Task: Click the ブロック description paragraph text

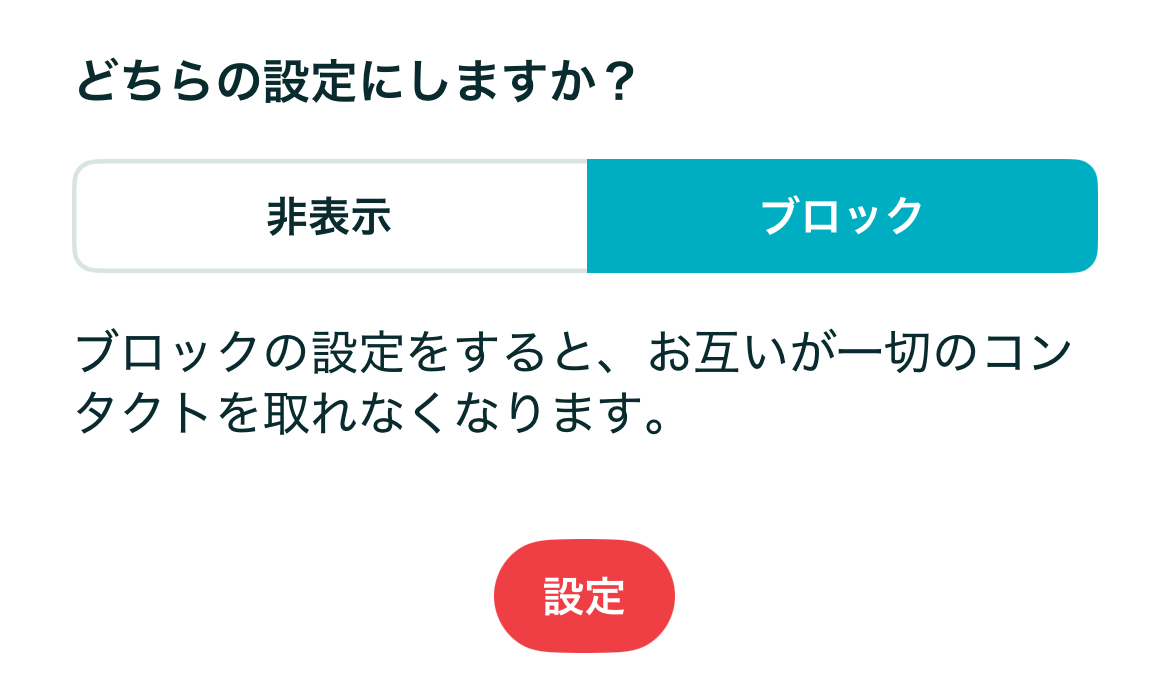Action: (574, 382)
